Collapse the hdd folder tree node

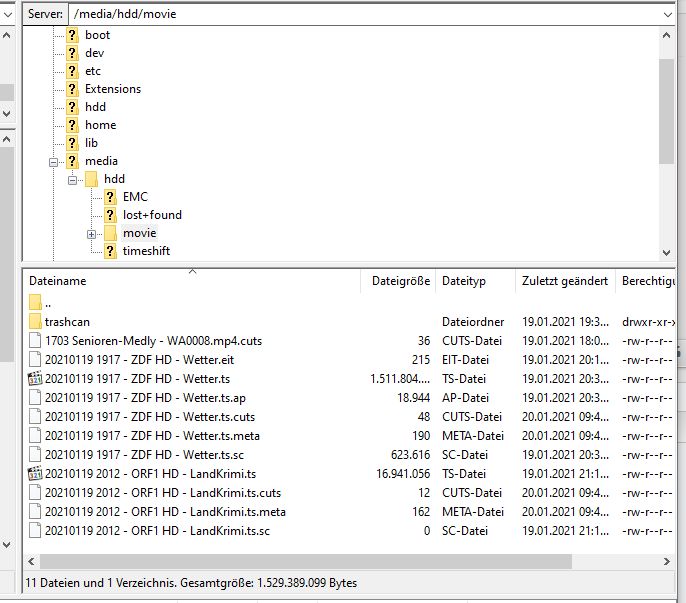click(73, 179)
